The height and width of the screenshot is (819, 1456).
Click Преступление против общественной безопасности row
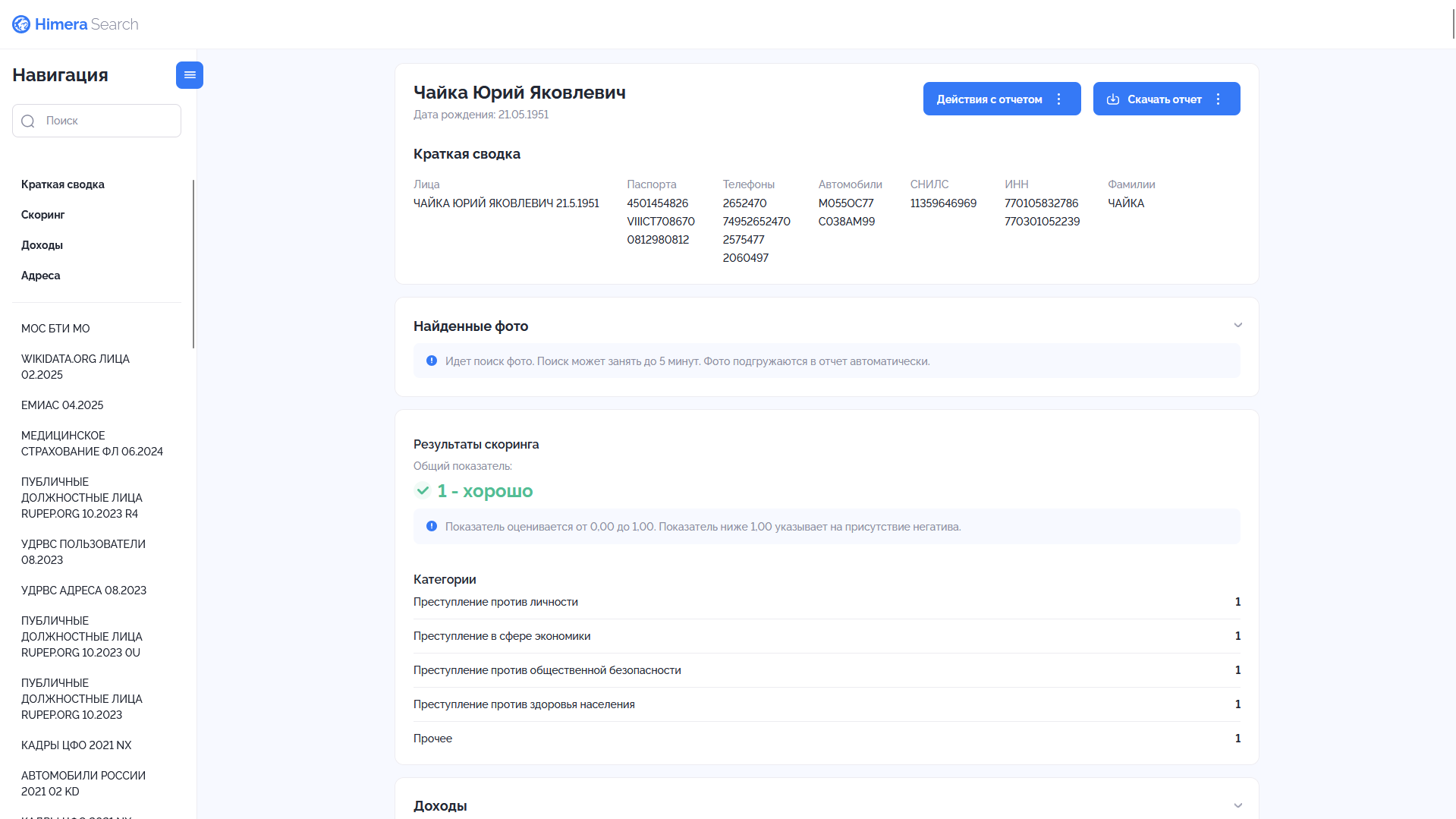point(827,670)
